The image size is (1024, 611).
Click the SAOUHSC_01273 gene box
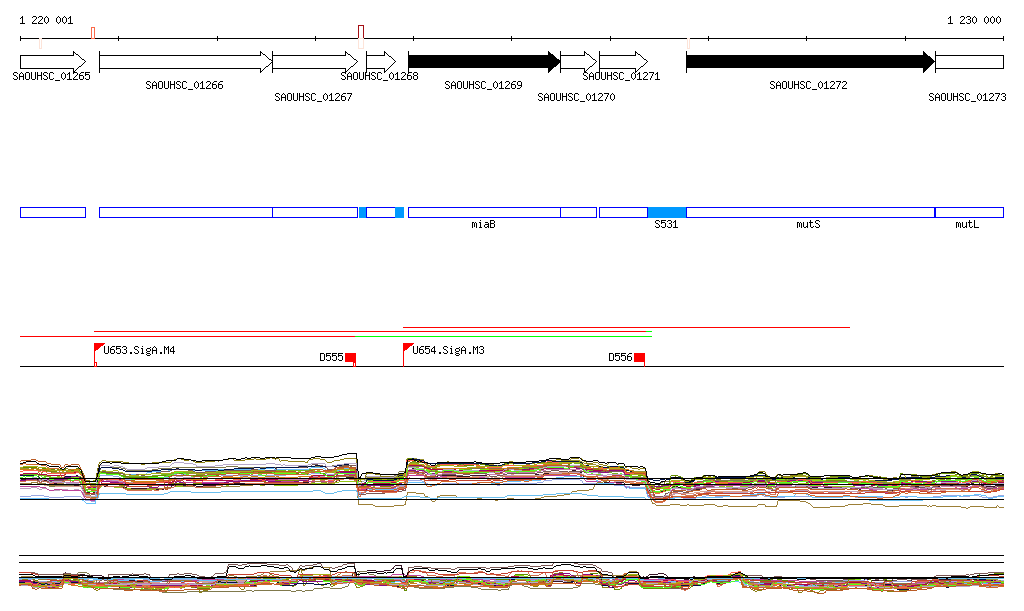tap(969, 63)
